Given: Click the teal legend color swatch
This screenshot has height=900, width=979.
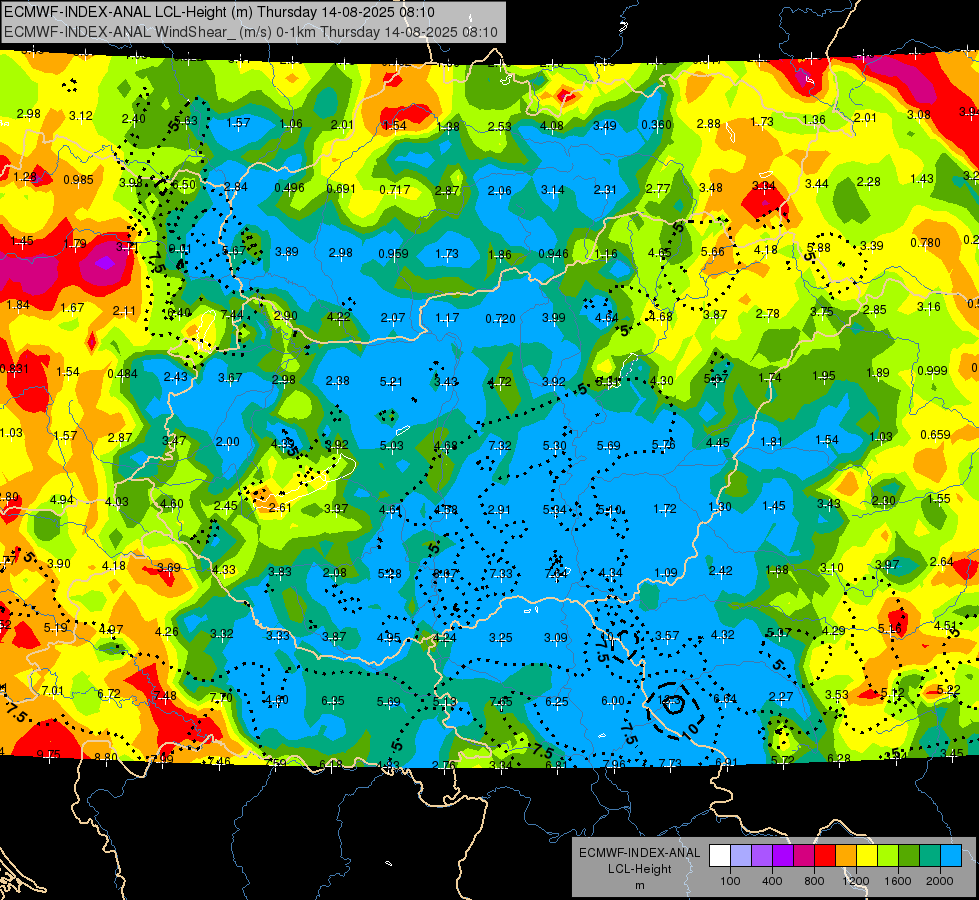Looking at the screenshot, I should [x=930, y=855].
